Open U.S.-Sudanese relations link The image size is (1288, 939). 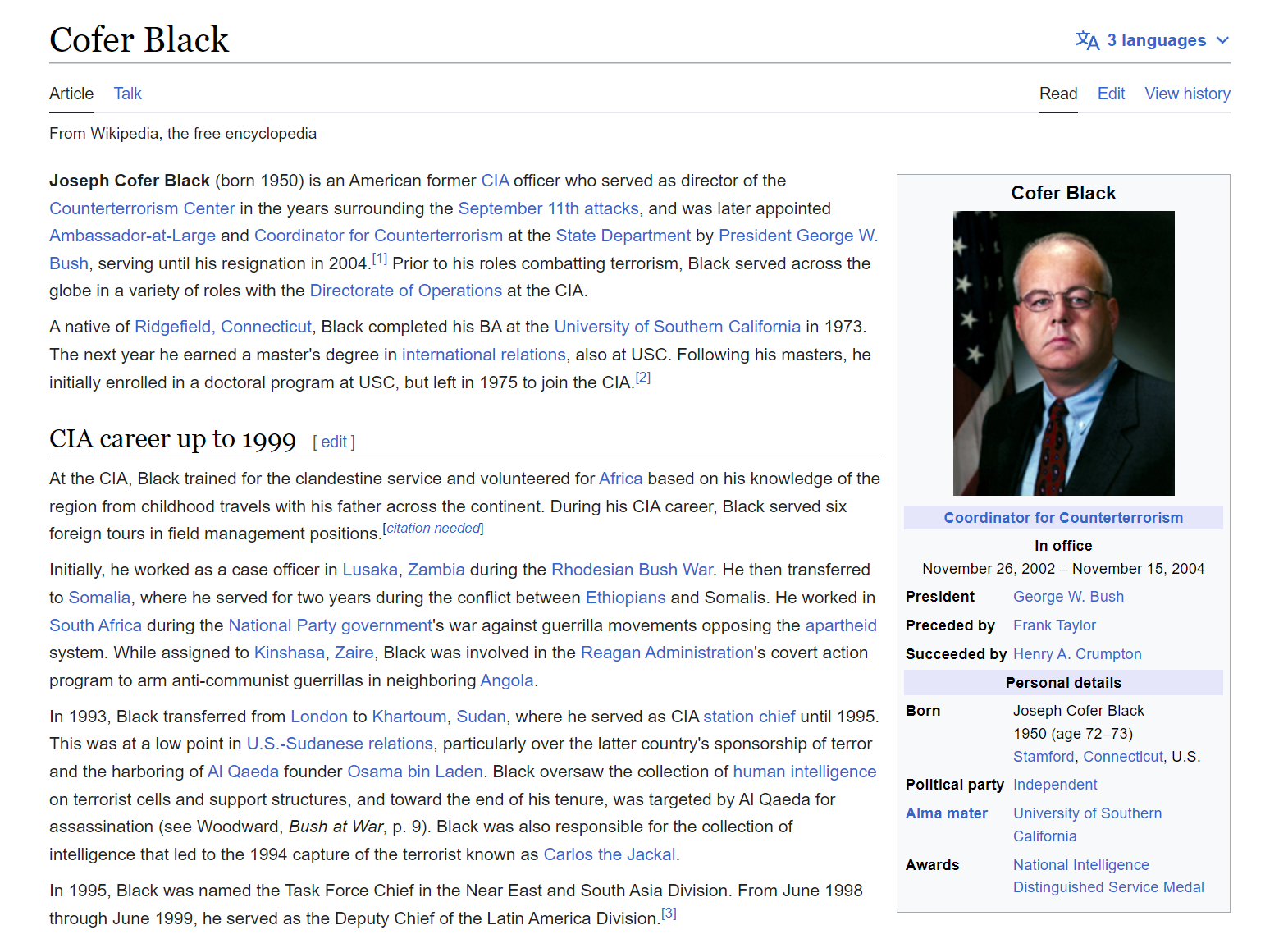point(340,744)
